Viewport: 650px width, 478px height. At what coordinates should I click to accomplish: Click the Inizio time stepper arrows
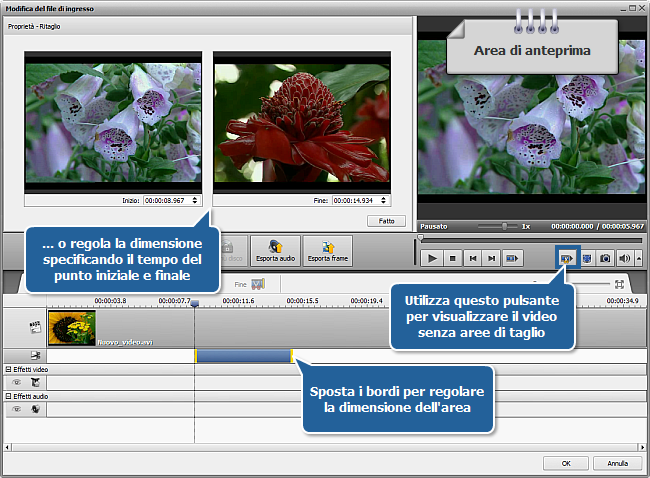(x=193, y=200)
